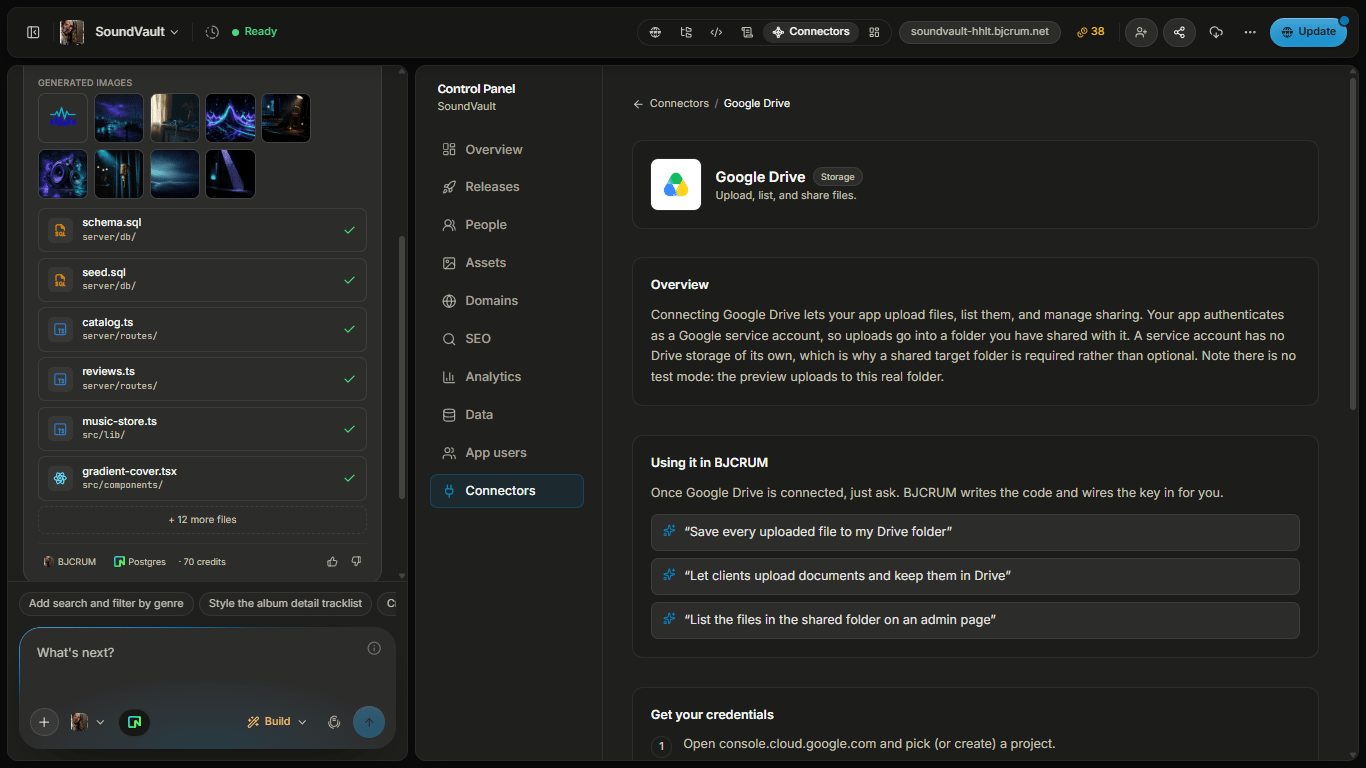
Task: Click Add search and filter by genre suggestion
Action: pyautogui.click(x=106, y=604)
